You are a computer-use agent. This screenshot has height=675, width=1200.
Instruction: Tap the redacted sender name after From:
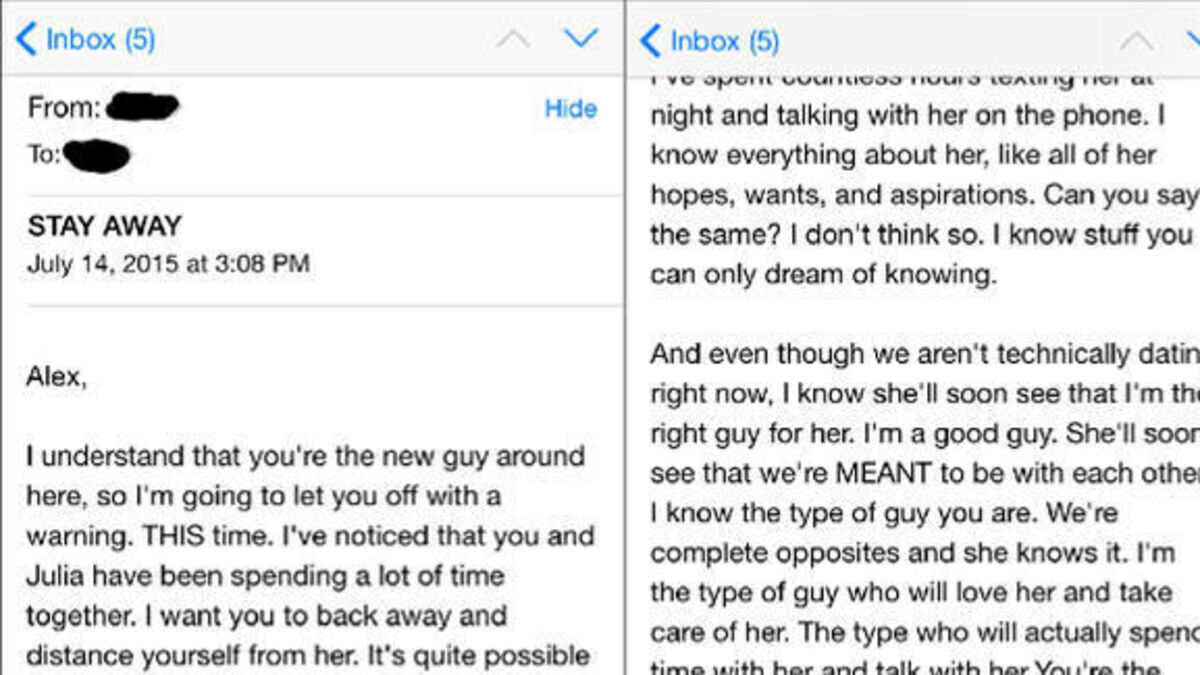click(142, 105)
